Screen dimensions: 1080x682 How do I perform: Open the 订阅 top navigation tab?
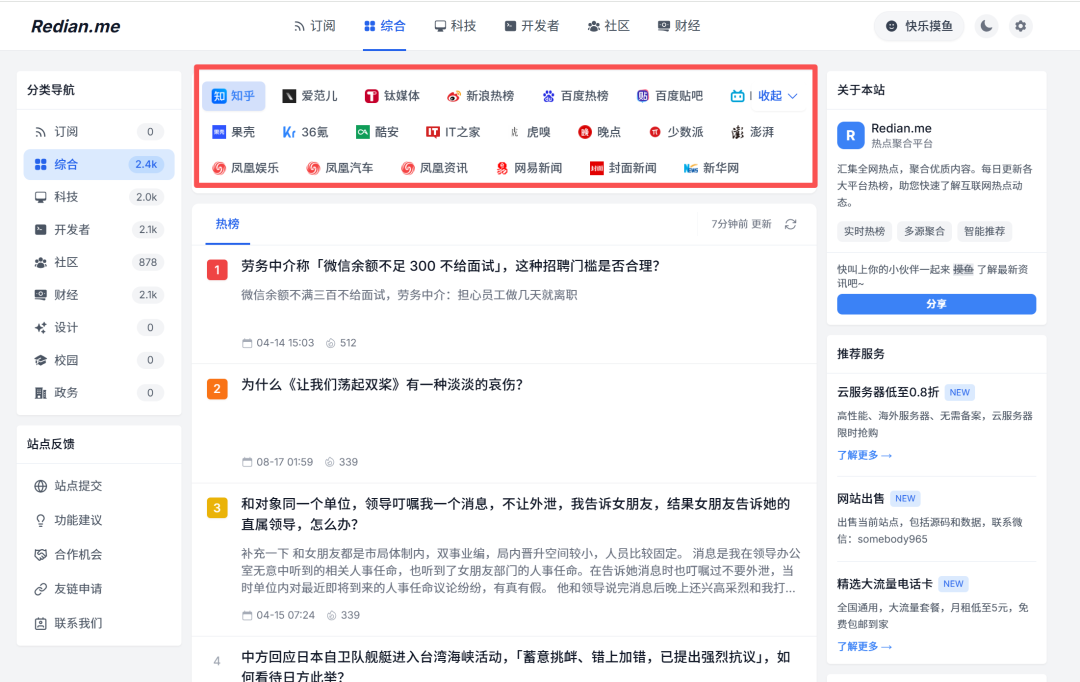(315, 26)
